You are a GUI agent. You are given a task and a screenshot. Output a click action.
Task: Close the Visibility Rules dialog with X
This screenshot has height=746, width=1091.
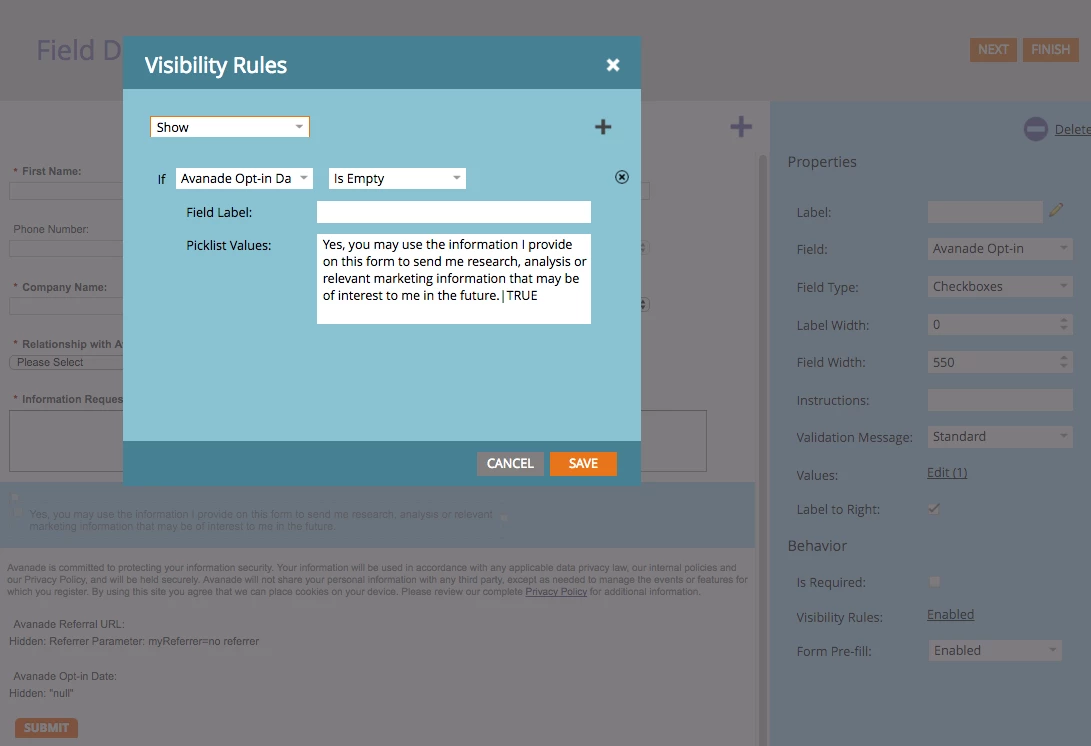point(612,65)
